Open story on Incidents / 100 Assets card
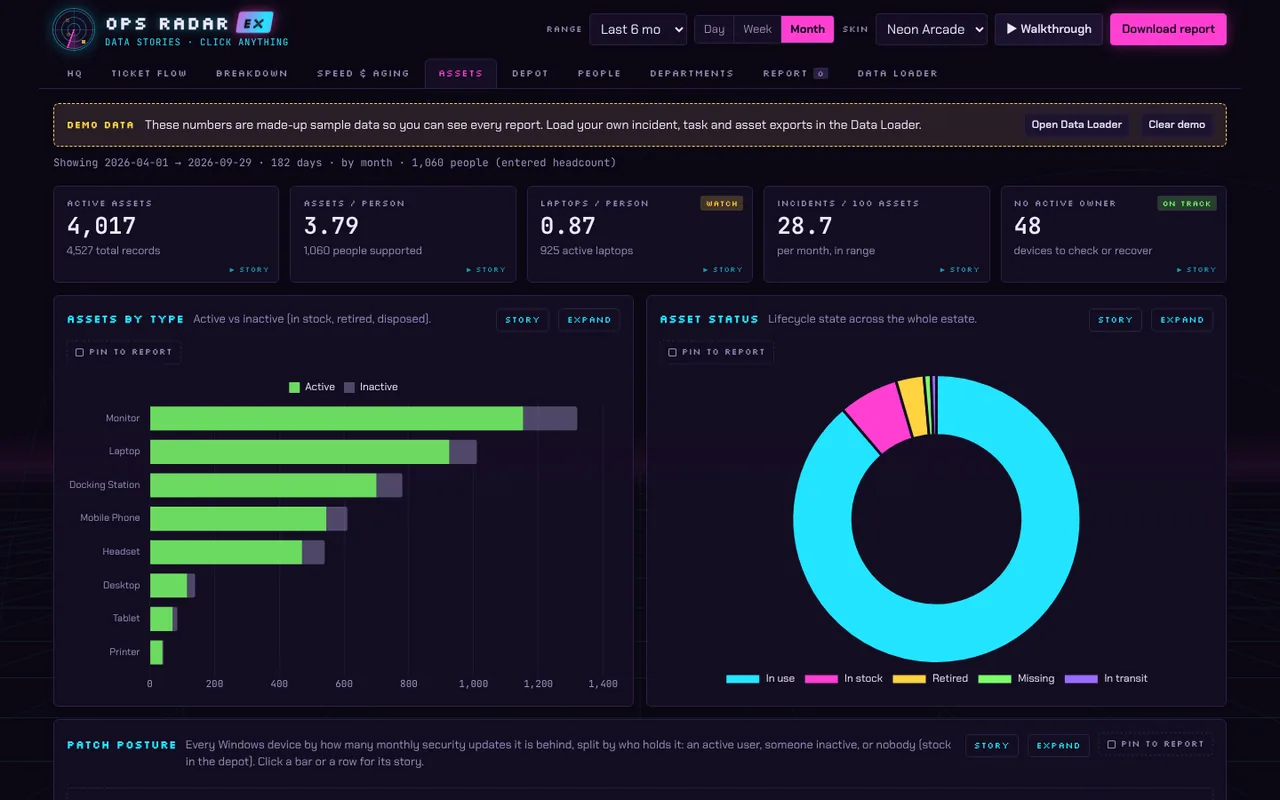 click(x=960, y=270)
